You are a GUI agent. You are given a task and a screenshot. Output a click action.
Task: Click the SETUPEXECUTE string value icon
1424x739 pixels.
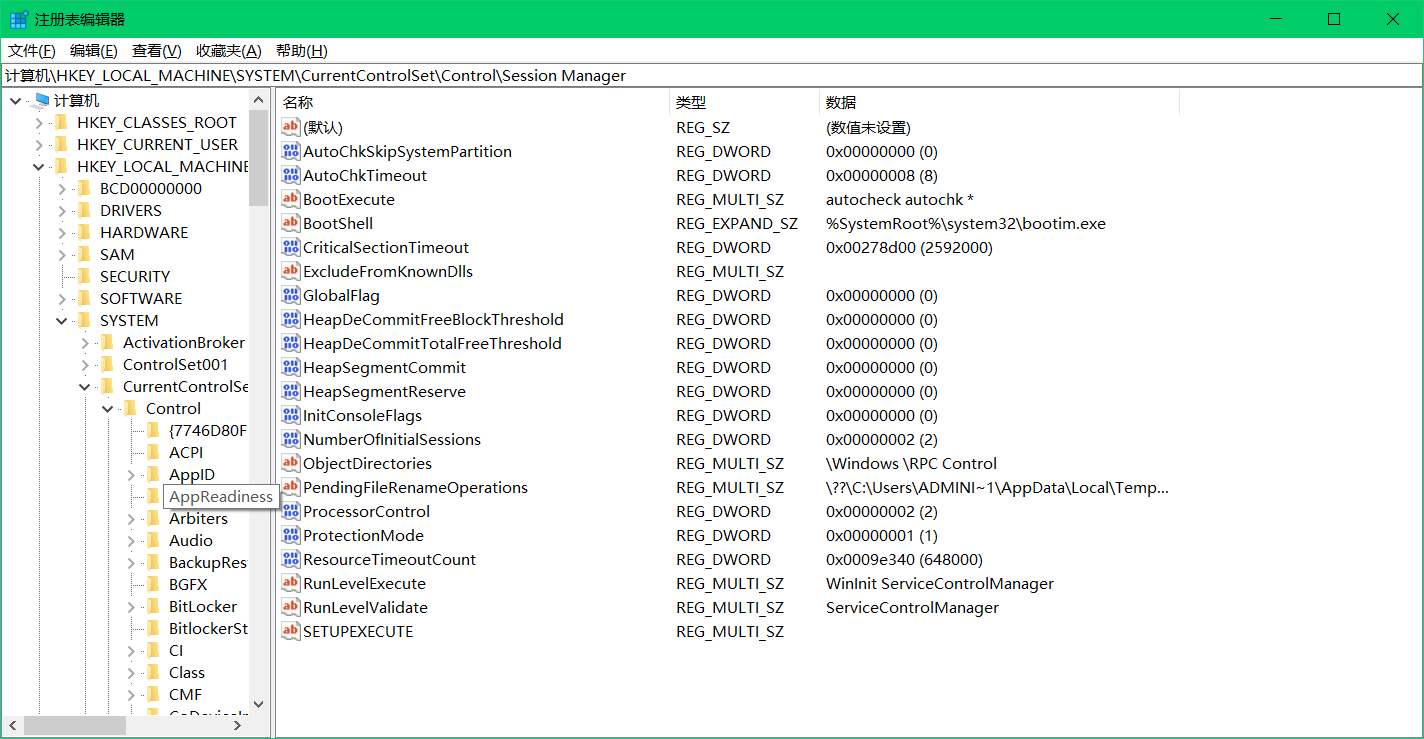tap(290, 632)
